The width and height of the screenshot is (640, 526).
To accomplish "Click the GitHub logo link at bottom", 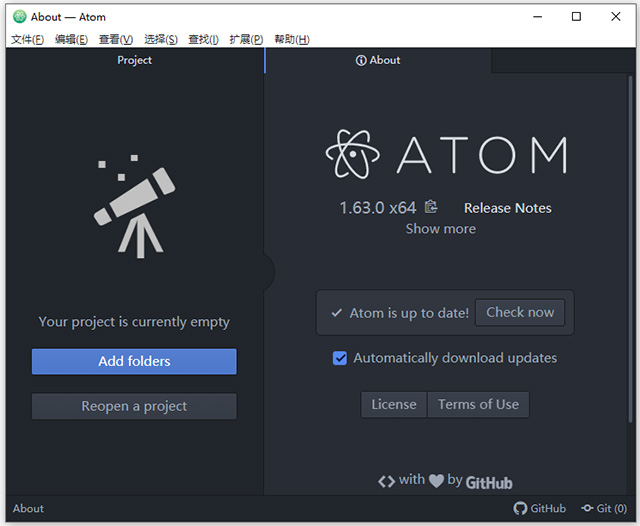I will coord(489,482).
